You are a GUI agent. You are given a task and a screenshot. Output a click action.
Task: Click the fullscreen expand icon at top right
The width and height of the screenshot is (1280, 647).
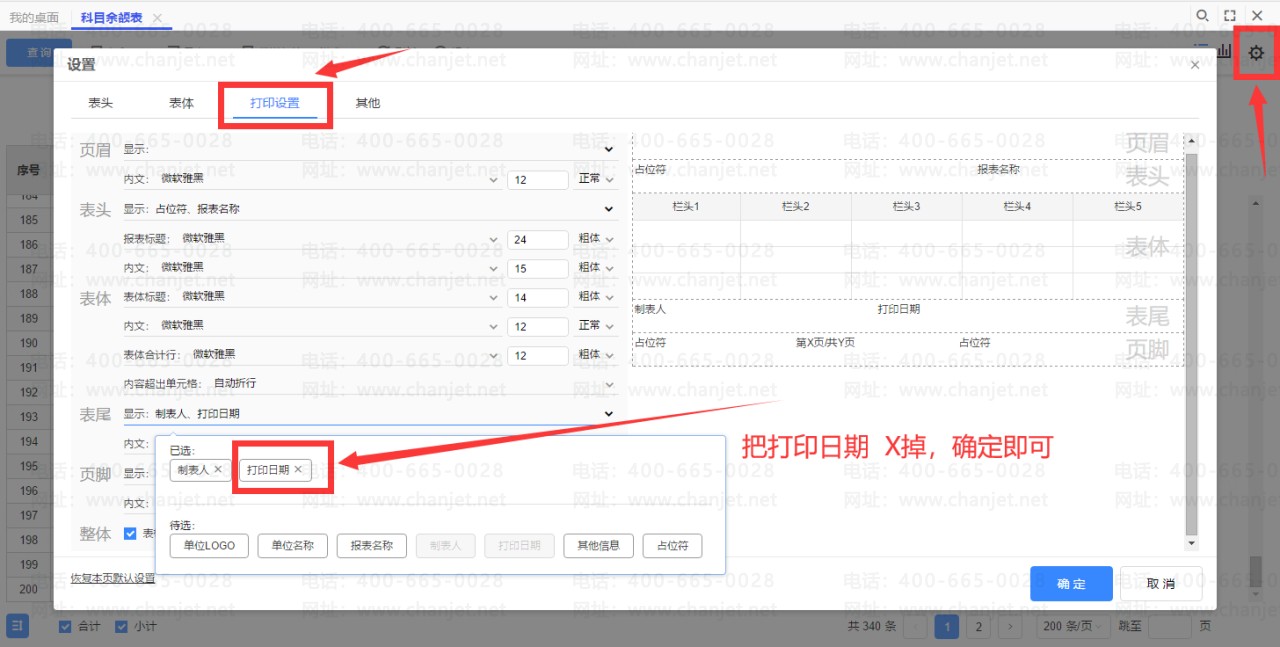1230,16
